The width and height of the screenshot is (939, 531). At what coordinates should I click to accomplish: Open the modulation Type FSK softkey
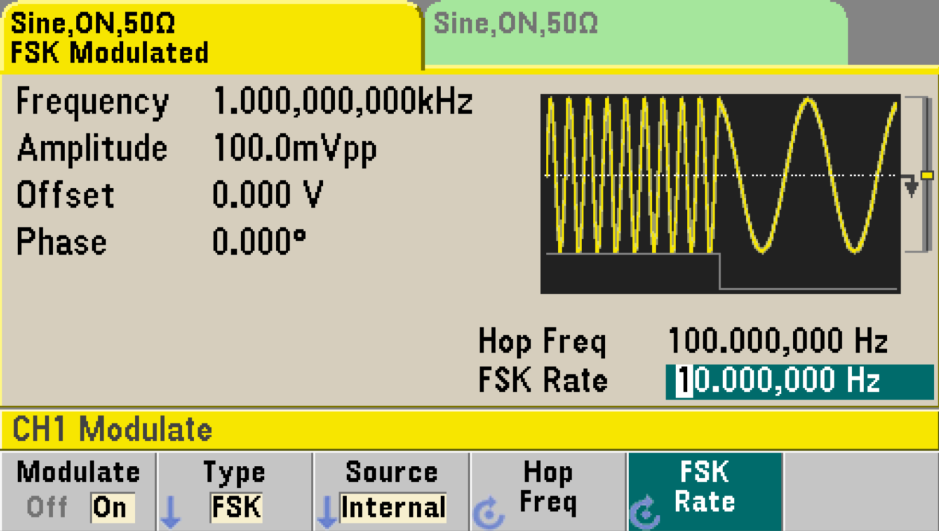click(235, 491)
